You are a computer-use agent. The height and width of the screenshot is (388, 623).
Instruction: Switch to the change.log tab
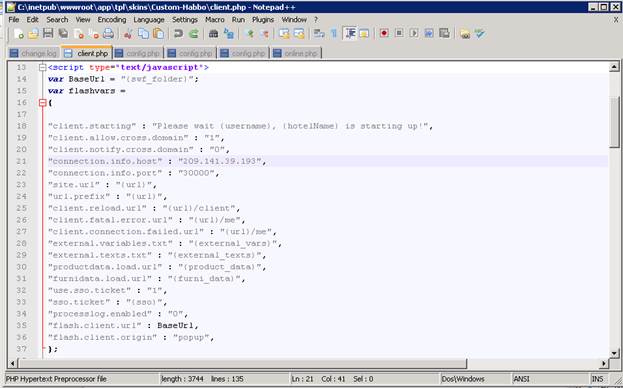(x=34, y=53)
